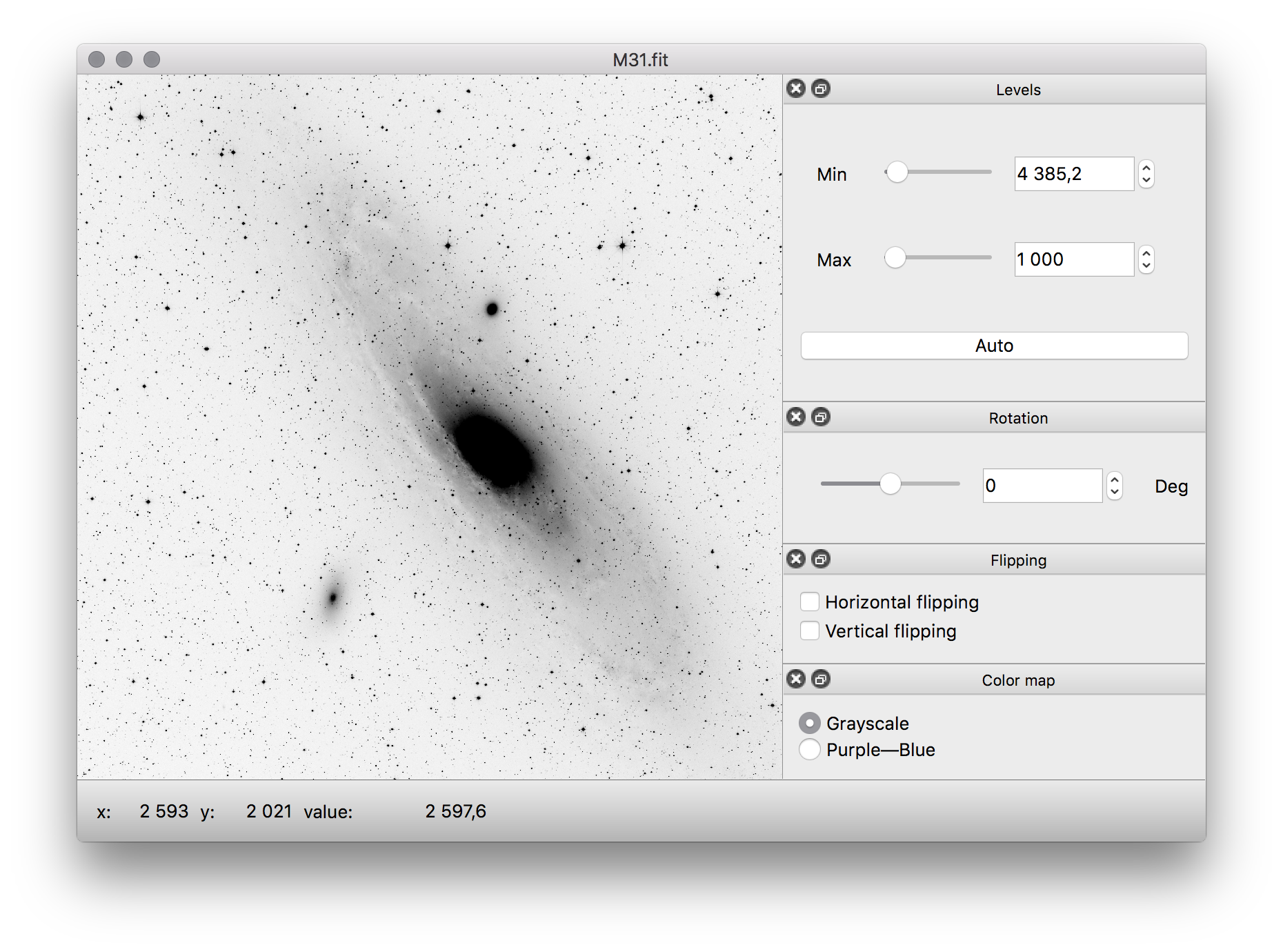The width and height of the screenshot is (1283, 952).
Task: Enable Vertical flipping checkbox
Action: click(x=810, y=631)
